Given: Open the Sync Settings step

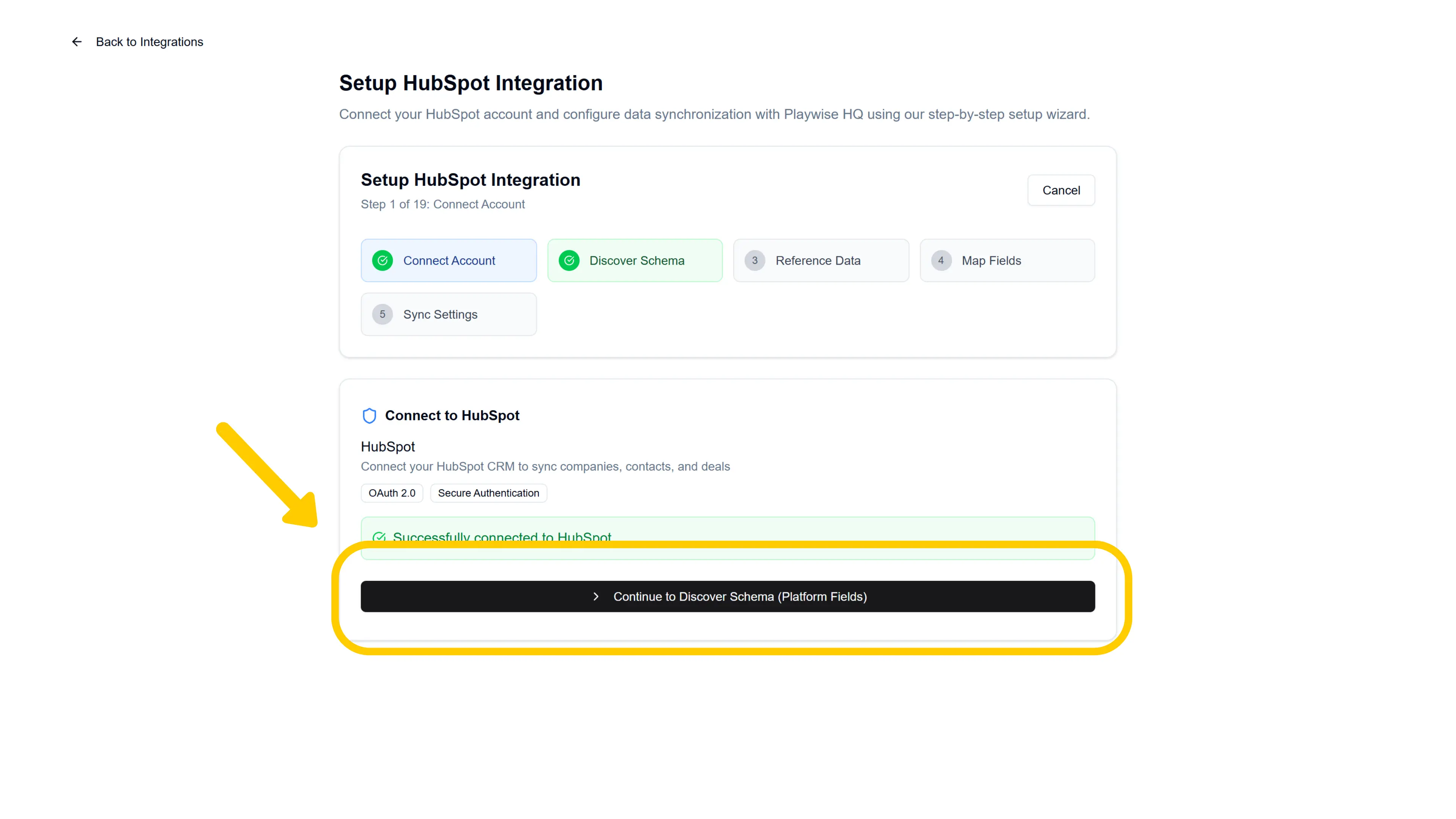Looking at the screenshot, I should click(448, 314).
